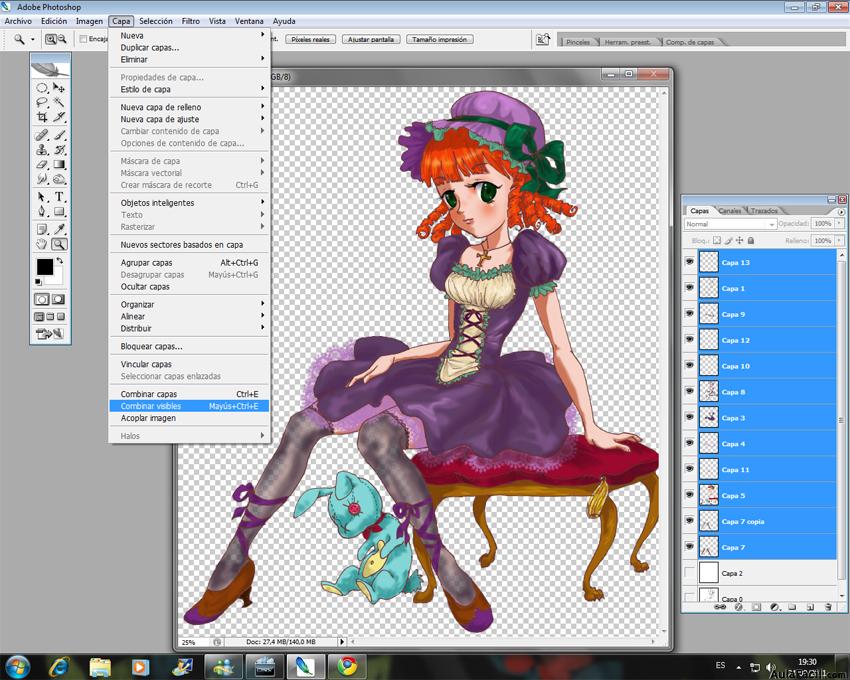Select the Move tool

[x=59, y=88]
